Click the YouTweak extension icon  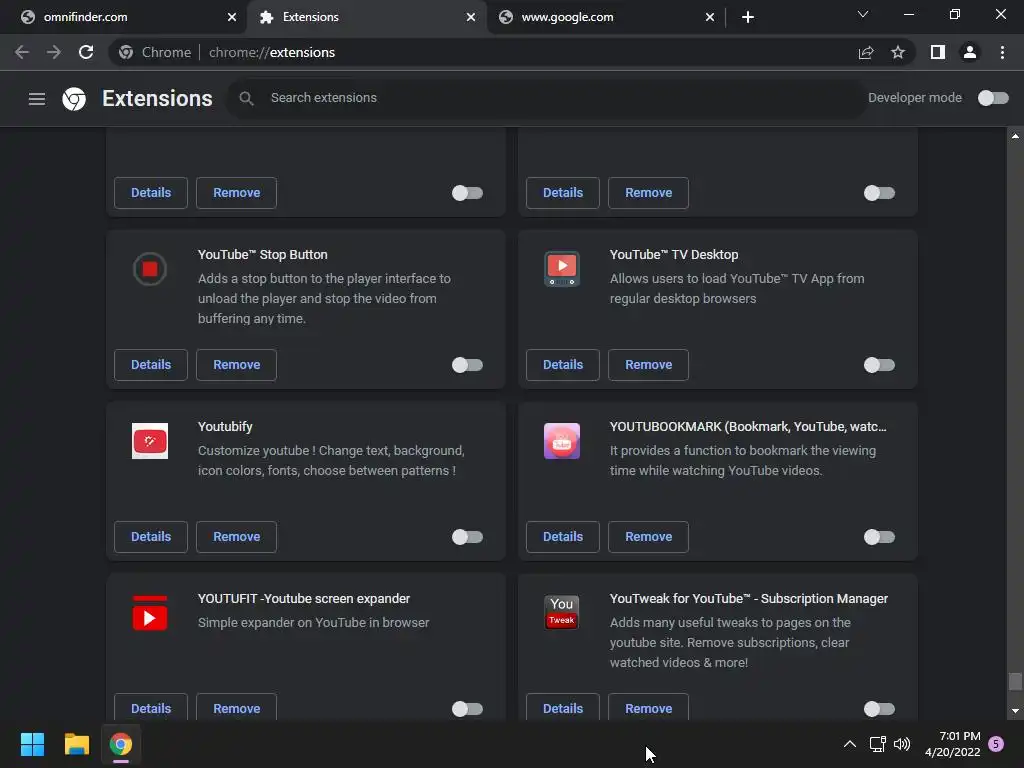click(x=562, y=613)
